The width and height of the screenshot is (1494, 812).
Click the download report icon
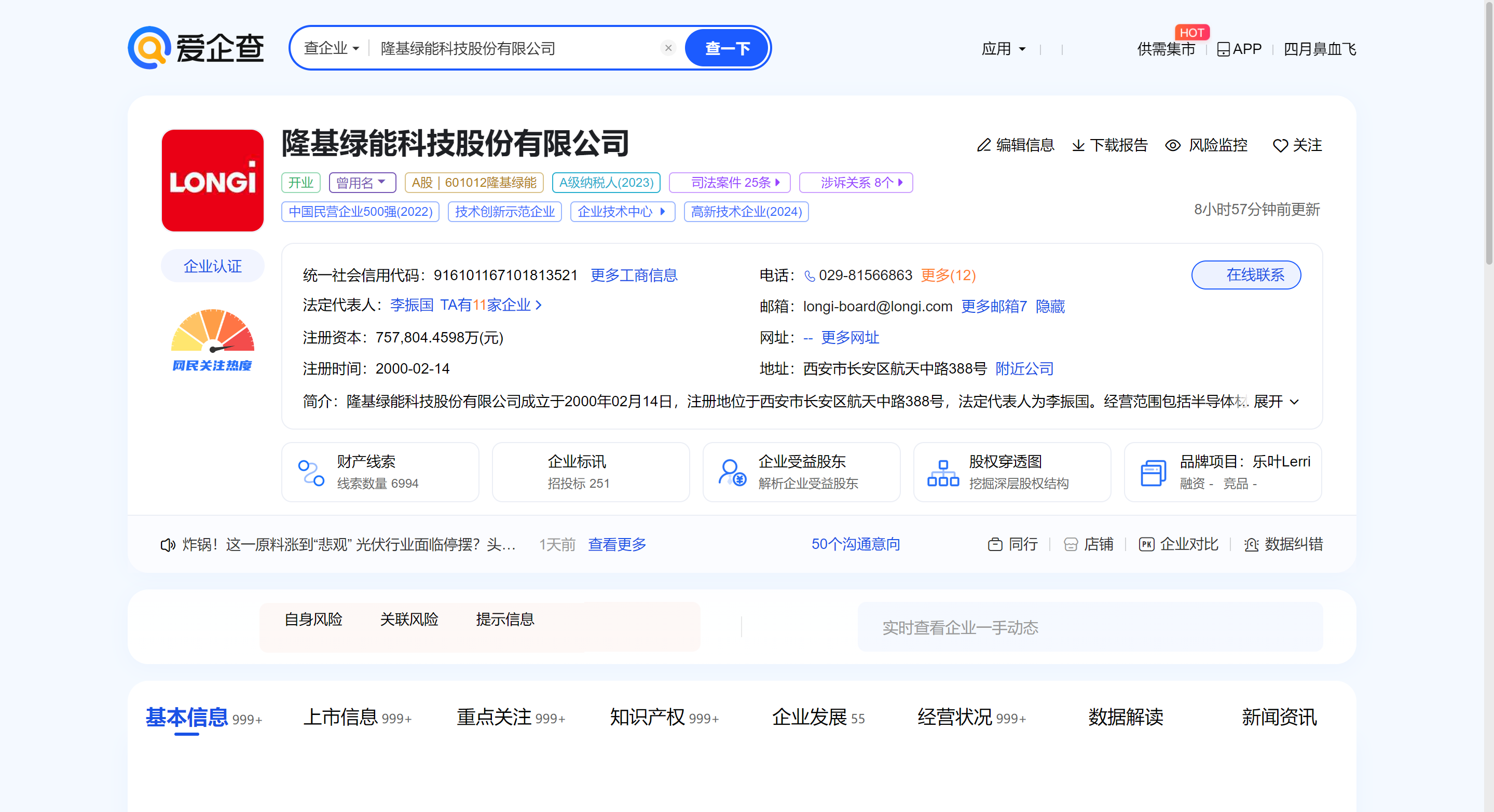click(1078, 145)
